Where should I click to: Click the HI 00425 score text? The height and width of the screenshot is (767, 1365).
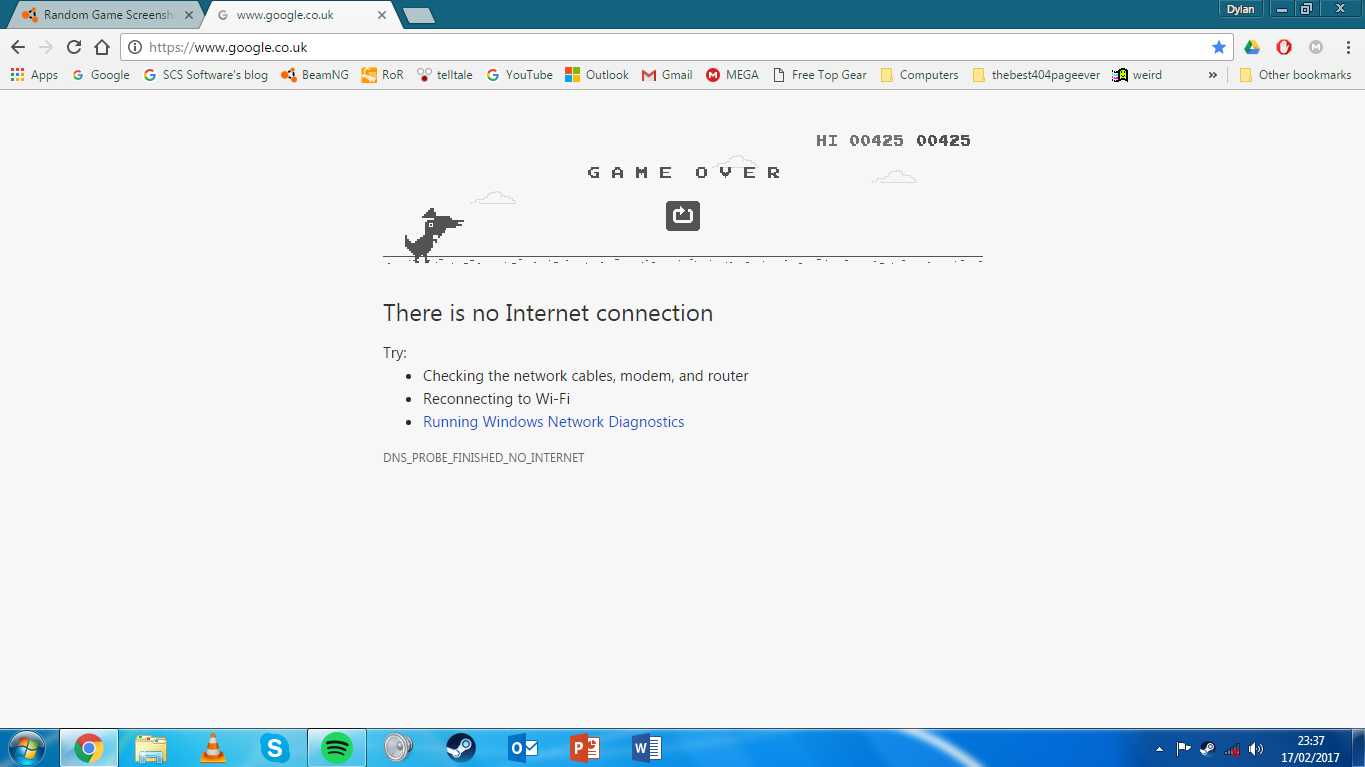tap(860, 141)
